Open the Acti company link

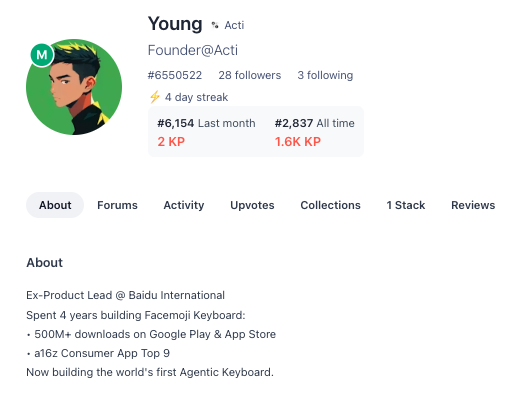(x=234, y=25)
